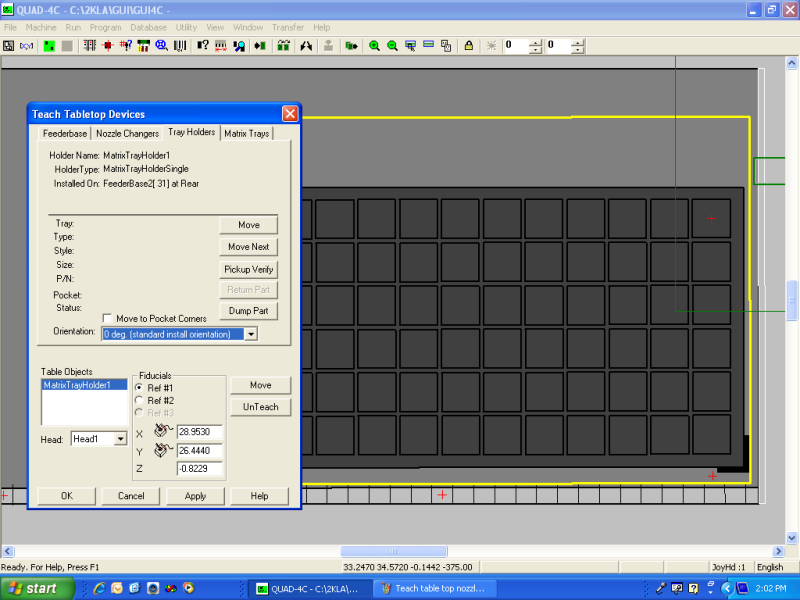Viewport: 800px width, 600px height.
Task: Click the Dump Part button
Action: click(248, 311)
